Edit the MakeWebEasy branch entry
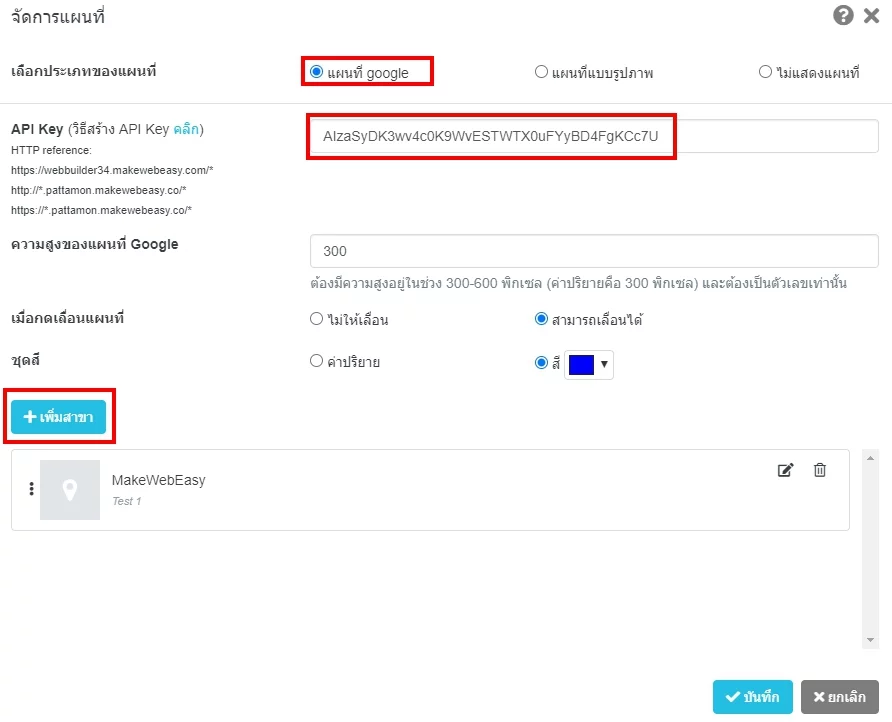Viewport: 892px width, 722px height. coord(785,470)
